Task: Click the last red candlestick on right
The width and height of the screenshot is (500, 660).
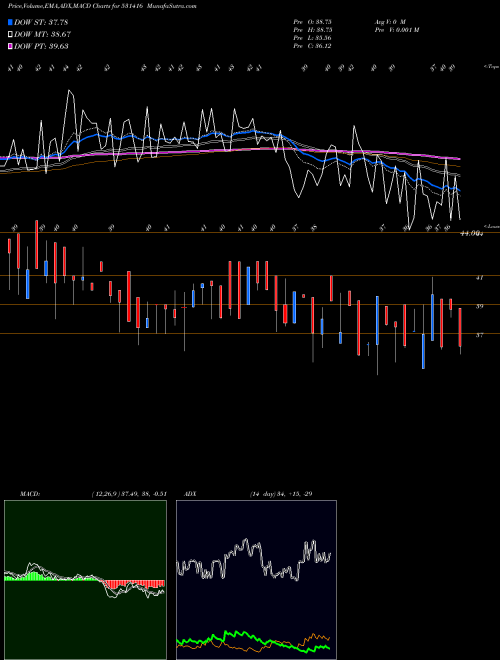Action: [460, 327]
